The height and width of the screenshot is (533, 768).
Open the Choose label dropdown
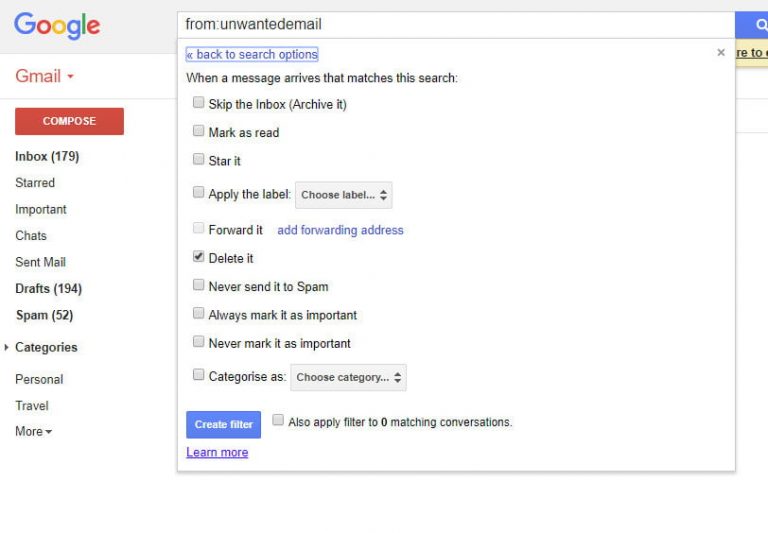pos(344,195)
